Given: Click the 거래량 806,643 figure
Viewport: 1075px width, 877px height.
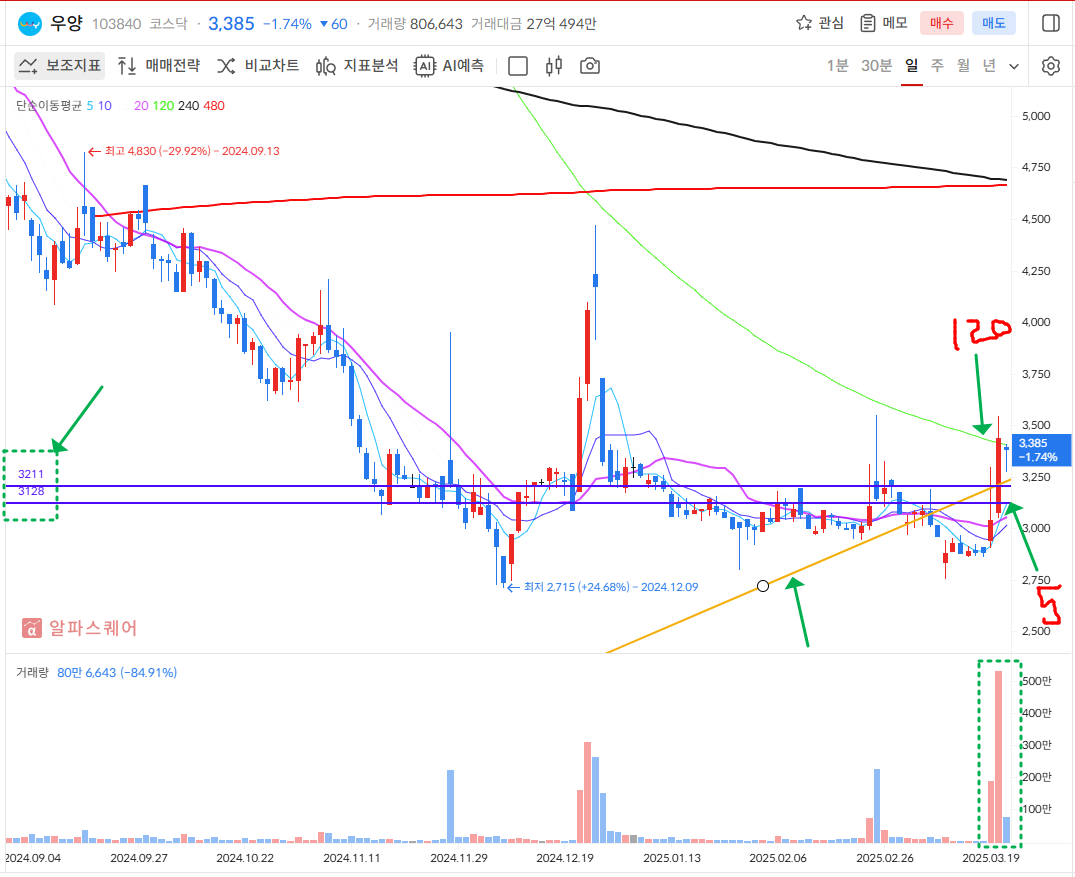Looking at the screenshot, I should (415, 24).
